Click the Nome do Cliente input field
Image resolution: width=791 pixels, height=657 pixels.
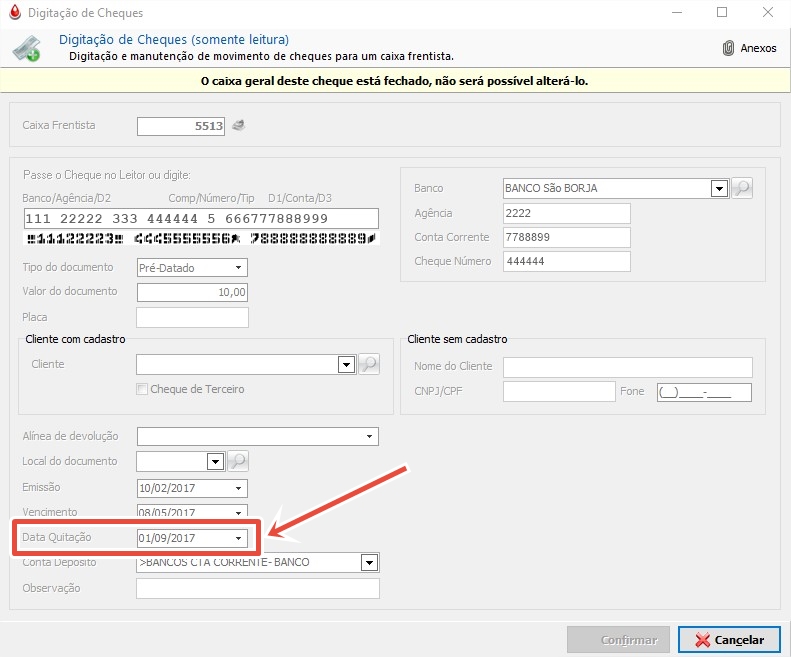tap(628, 367)
